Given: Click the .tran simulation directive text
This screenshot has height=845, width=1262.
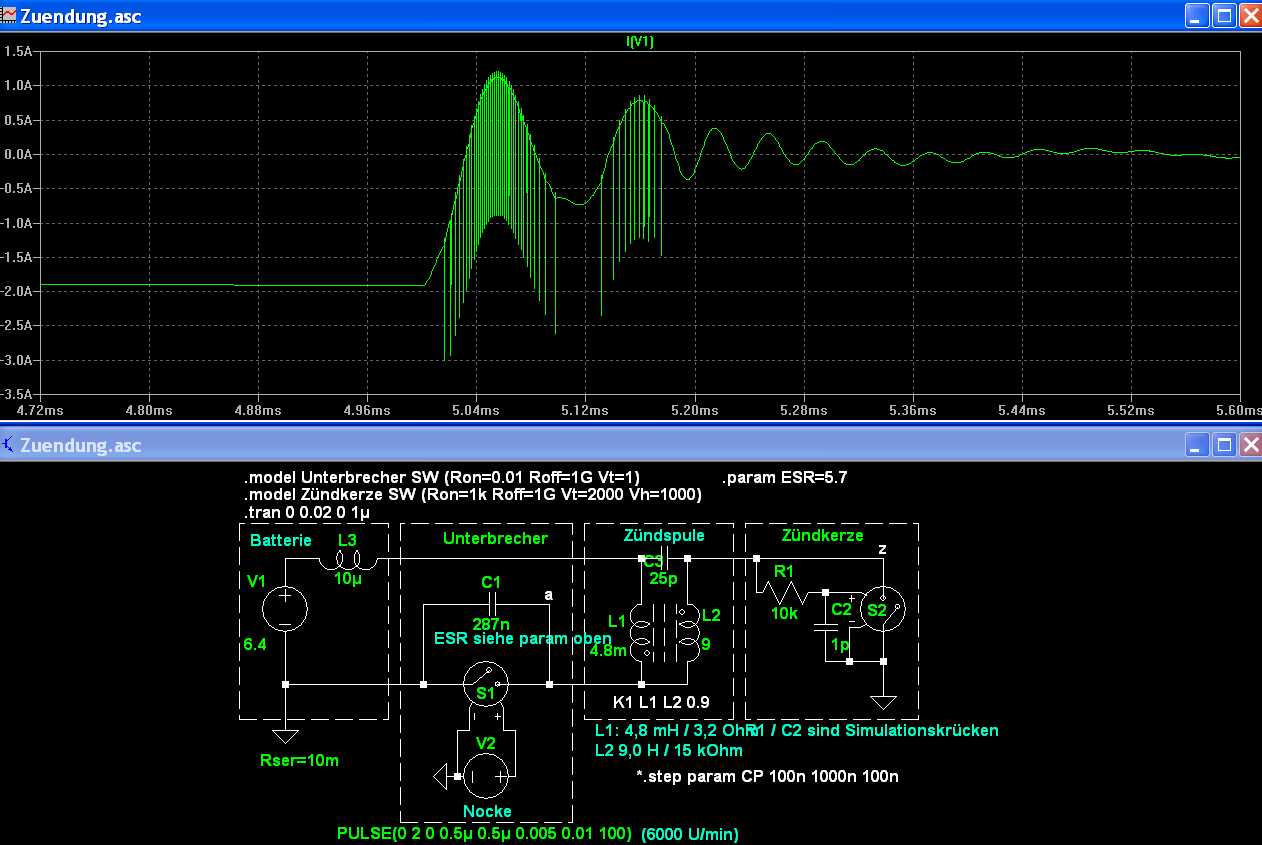Looking at the screenshot, I should (x=307, y=512).
